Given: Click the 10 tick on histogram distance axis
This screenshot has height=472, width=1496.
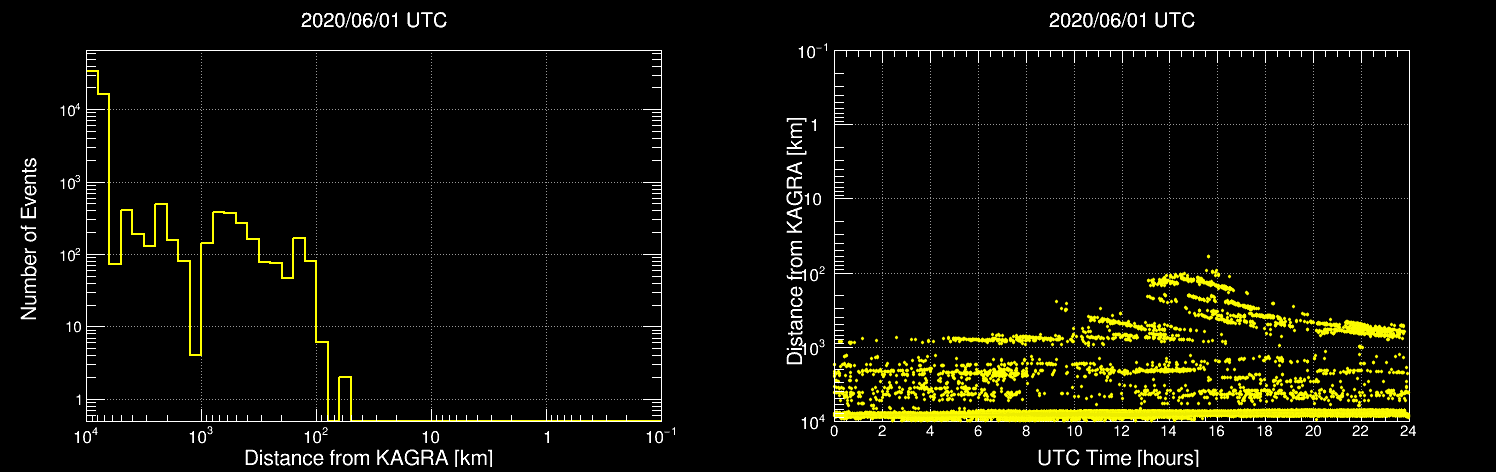Looking at the screenshot, I should pyautogui.click(x=431, y=438).
